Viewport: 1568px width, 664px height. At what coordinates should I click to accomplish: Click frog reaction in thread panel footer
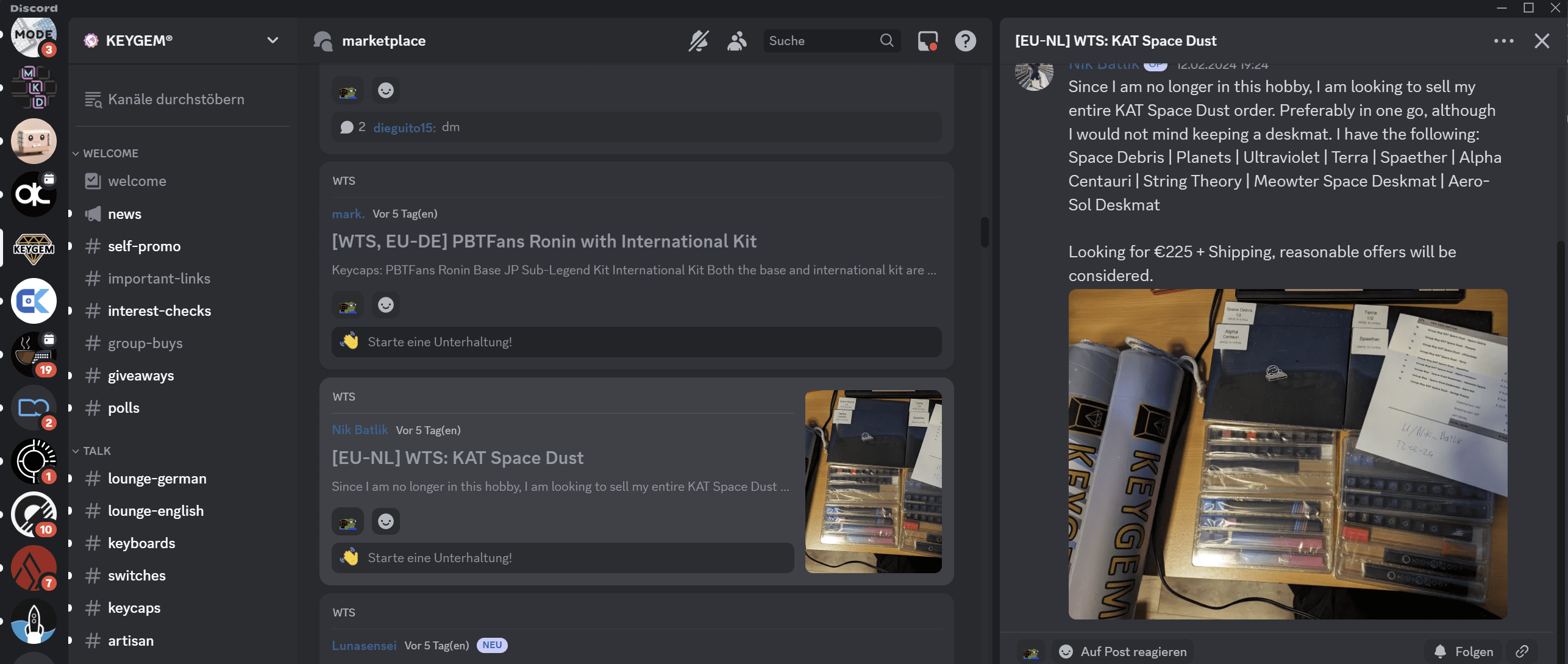point(1031,652)
